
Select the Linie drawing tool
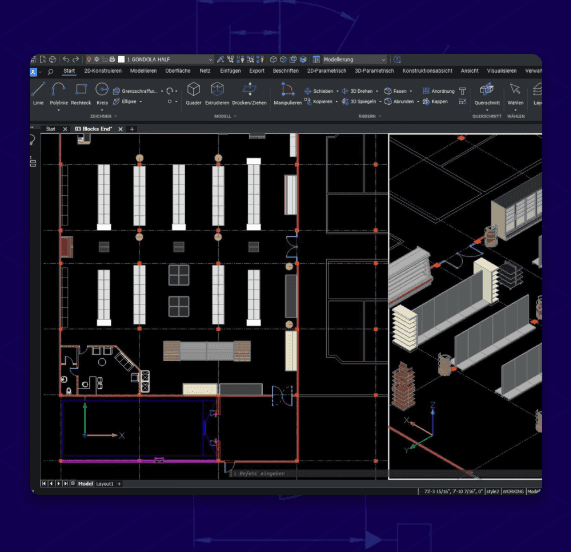tap(39, 94)
